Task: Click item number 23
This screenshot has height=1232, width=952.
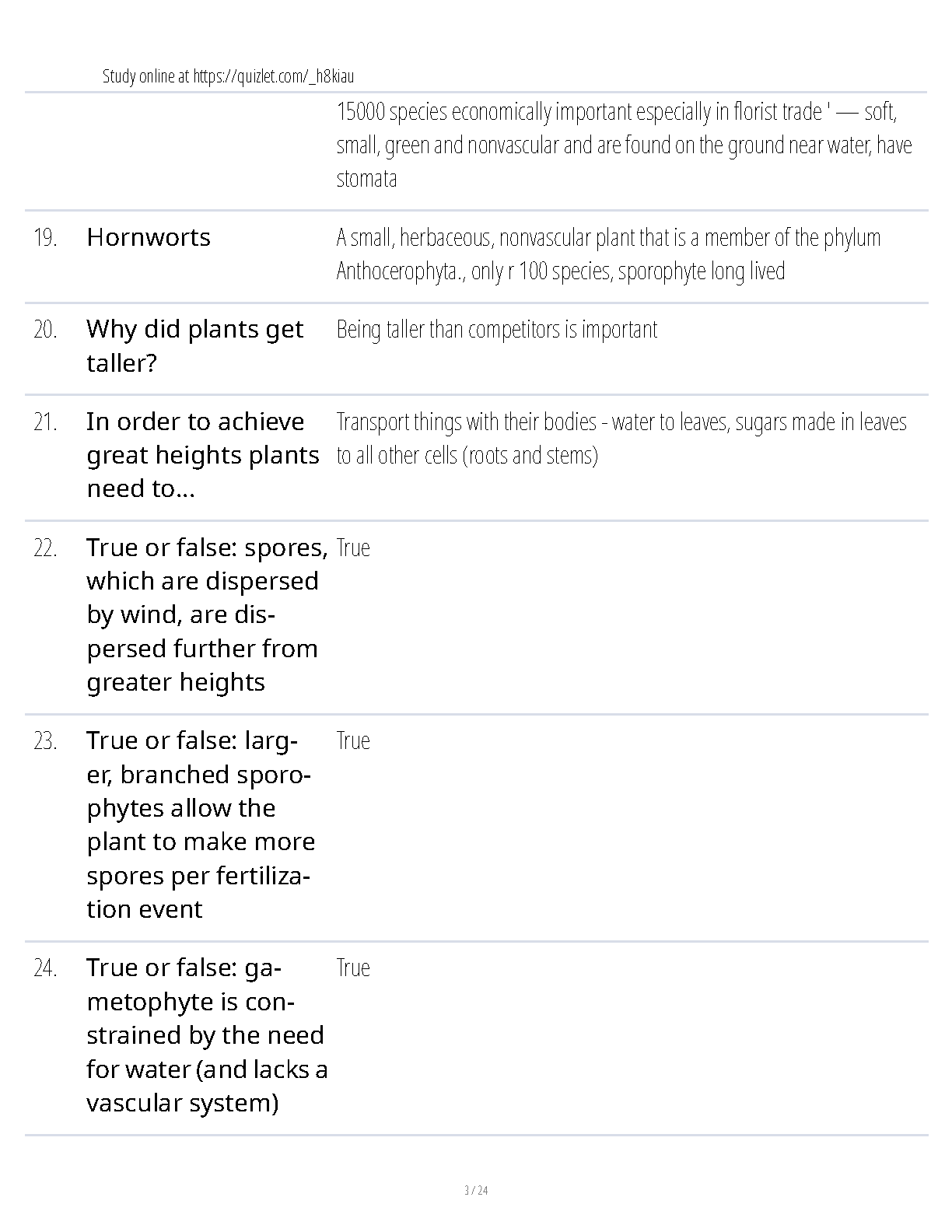Action: [46, 741]
